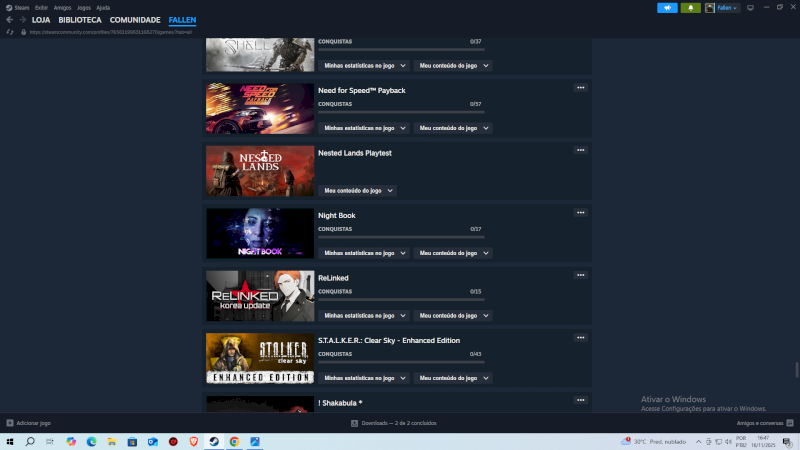Switch to Steam taskbar icon

(214, 442)
